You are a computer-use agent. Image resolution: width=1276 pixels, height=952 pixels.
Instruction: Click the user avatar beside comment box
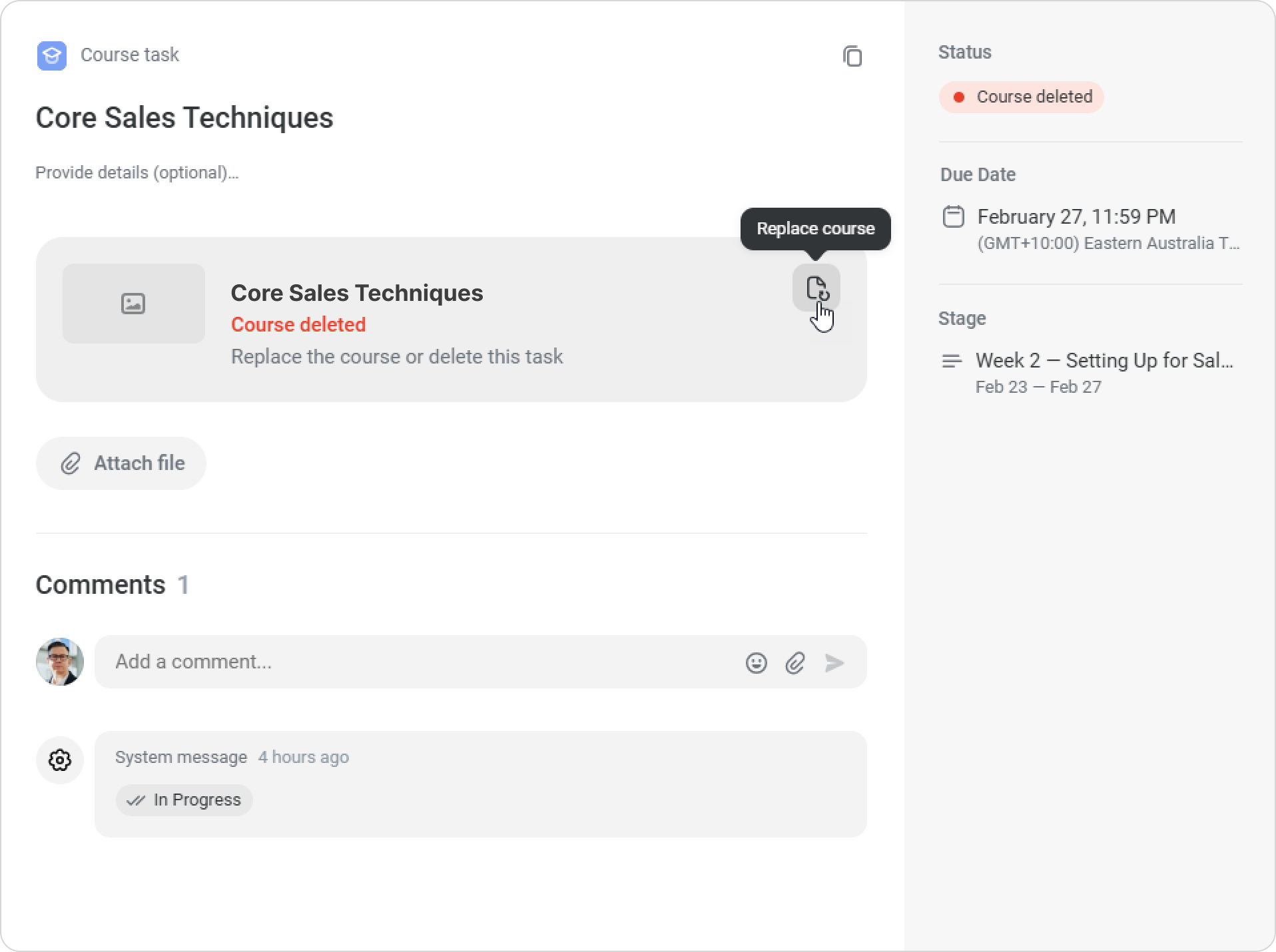(60, 662)
